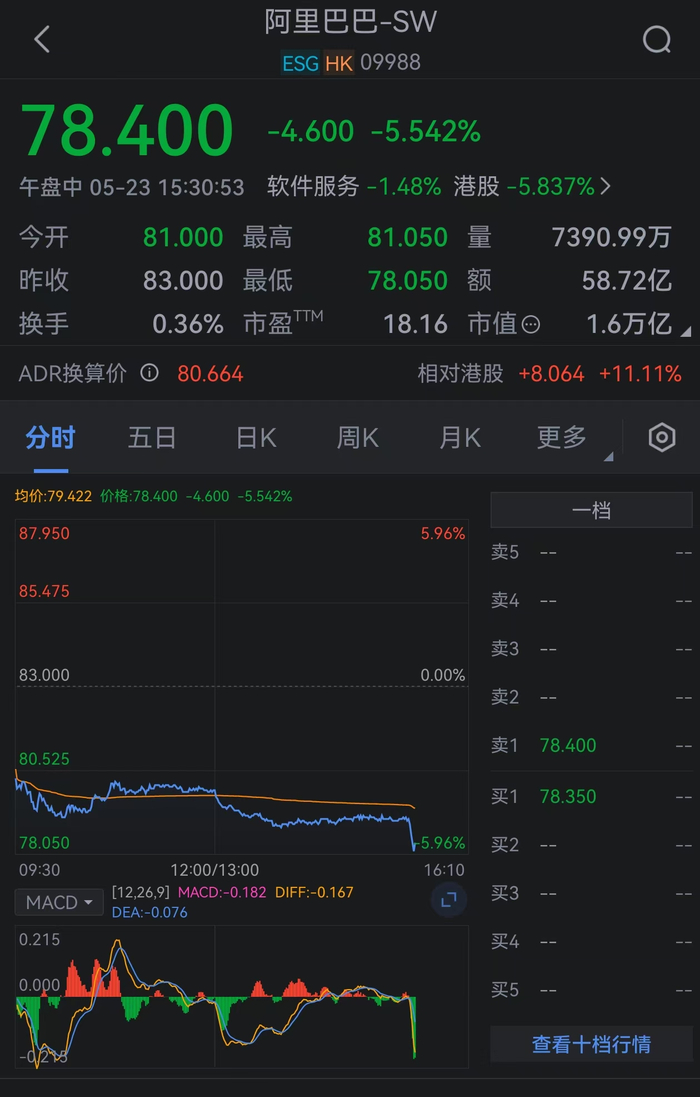Tap the 昨收 value 83.000
Screen dimensions: 700x1097
pos(183,281)
